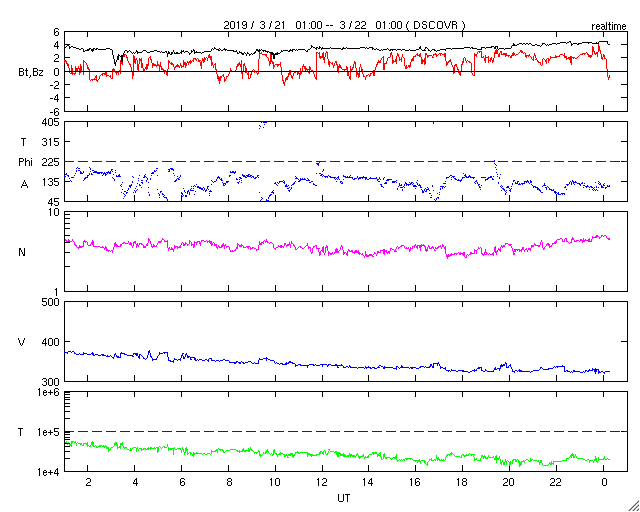Click the 'Phi' axis label
Viewport: 640px width, 512px height.
point(25,162)
